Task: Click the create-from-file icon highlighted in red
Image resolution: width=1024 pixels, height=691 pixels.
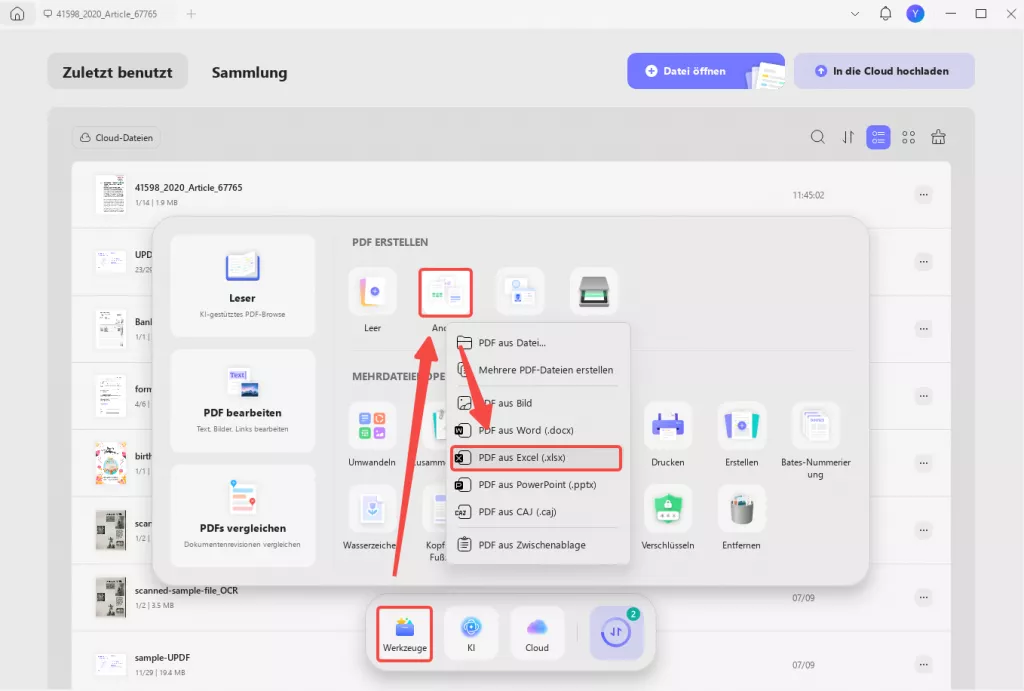Action: [445, 293]
